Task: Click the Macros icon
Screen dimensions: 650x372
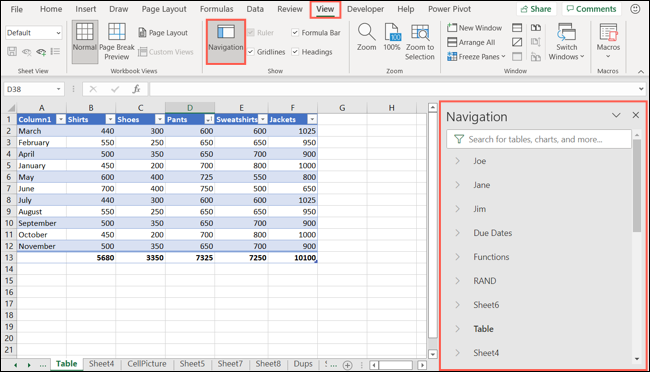Action: 608,32
